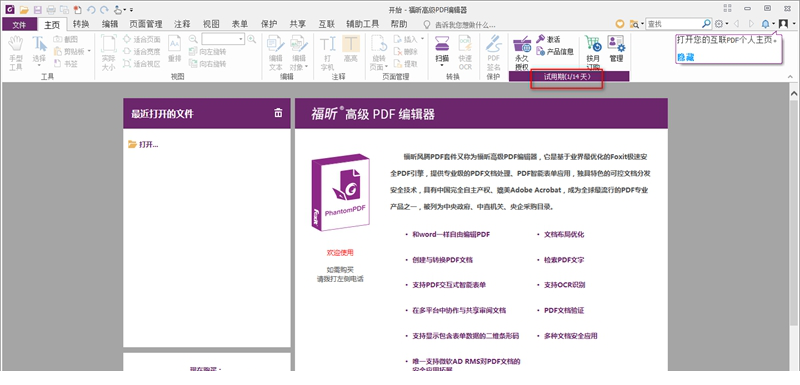The height and width of the screenshot is (385, 800).
Task: Open the customize quick access toolbar arrow
Action: tap(131, 9)
